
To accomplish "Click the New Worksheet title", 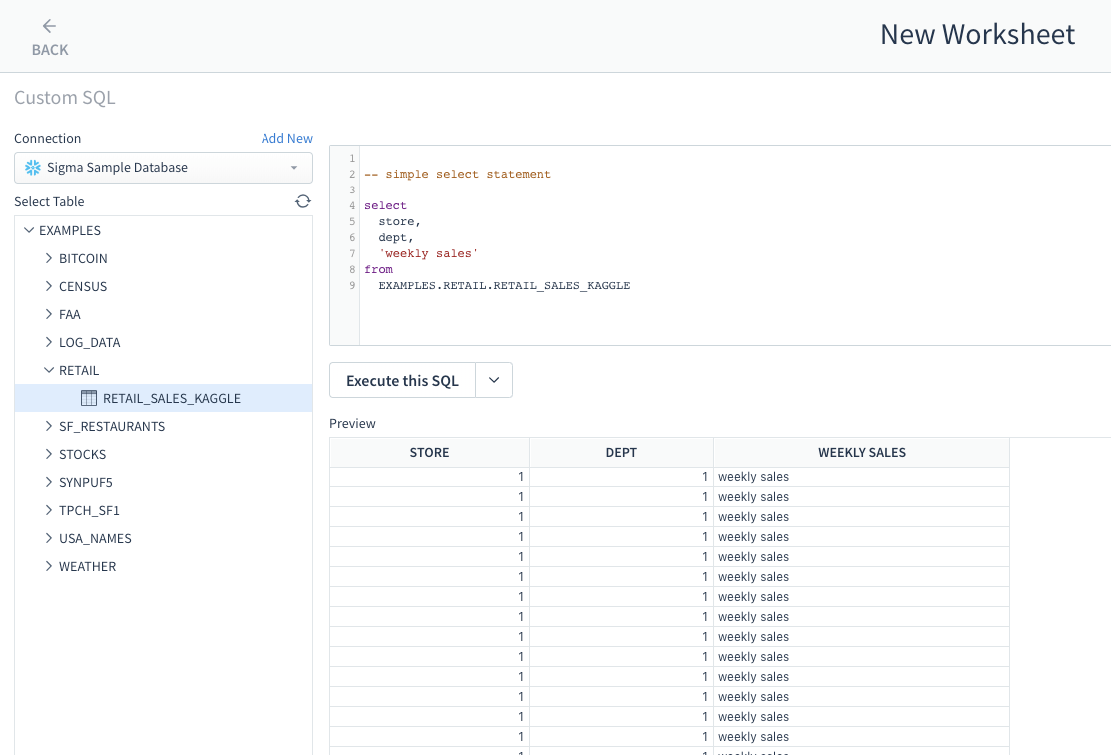I will [x=978, y=34].
